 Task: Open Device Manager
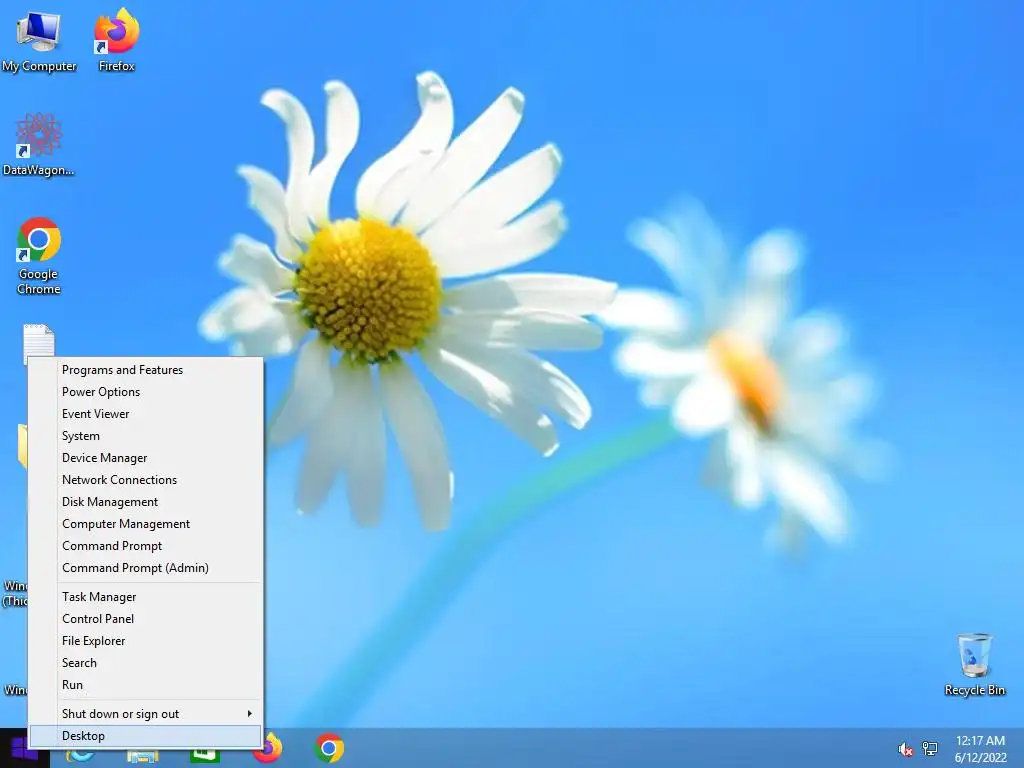pos(146,458)
